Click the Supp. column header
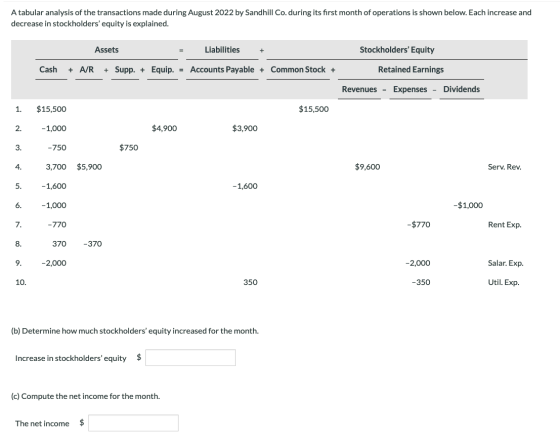 125,69
